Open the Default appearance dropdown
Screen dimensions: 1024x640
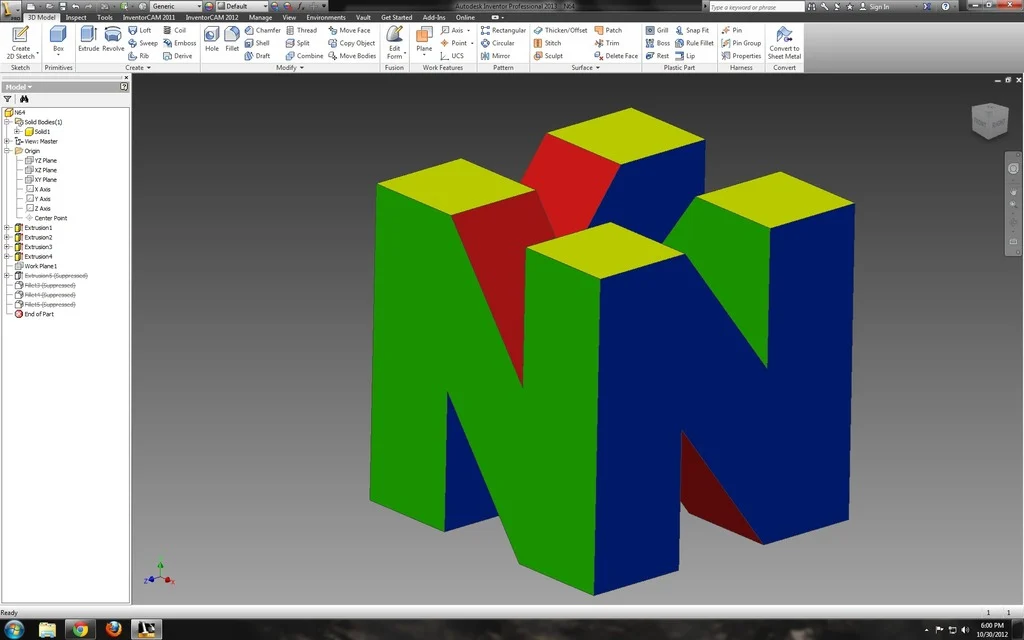[x=242, y=6]
